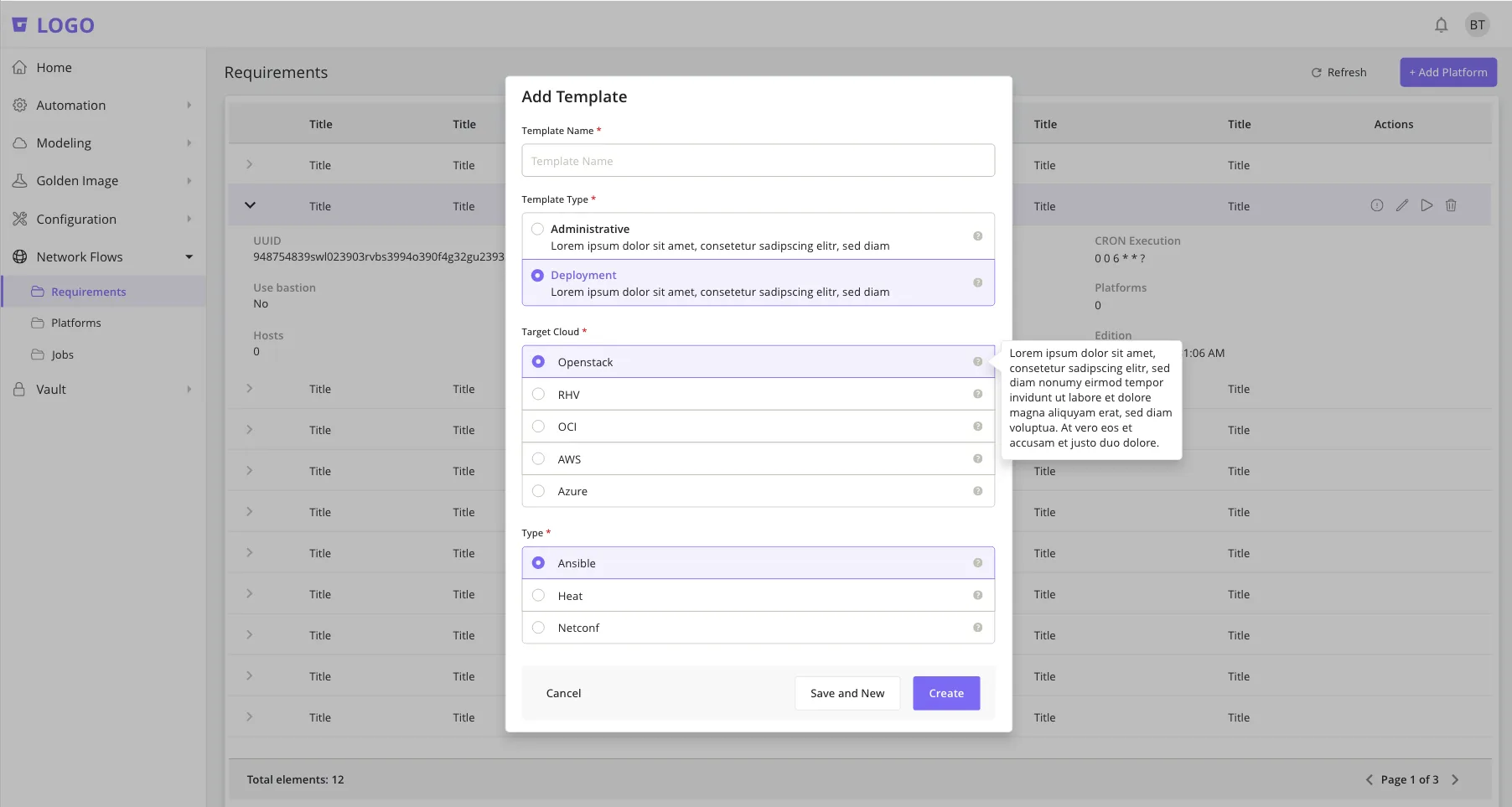1512x807 pixels.
Task: Click the Network Flows globe icon
Action: (x=19, y=257)
